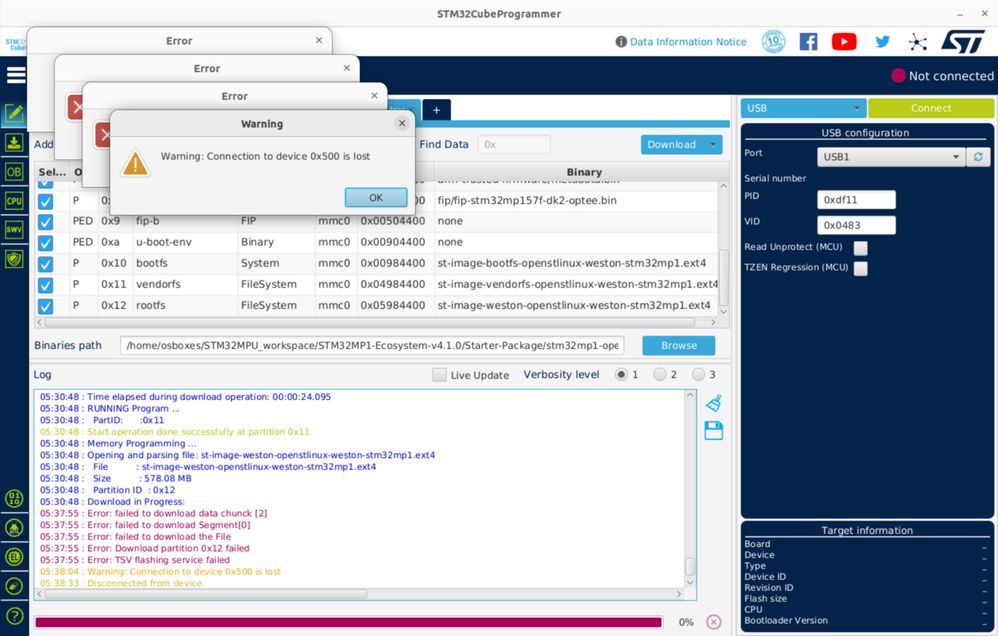Image resolution: width=998 pixels, height=636 pixels.
Task: Open the help question mark icon
Action: [14, 616]
